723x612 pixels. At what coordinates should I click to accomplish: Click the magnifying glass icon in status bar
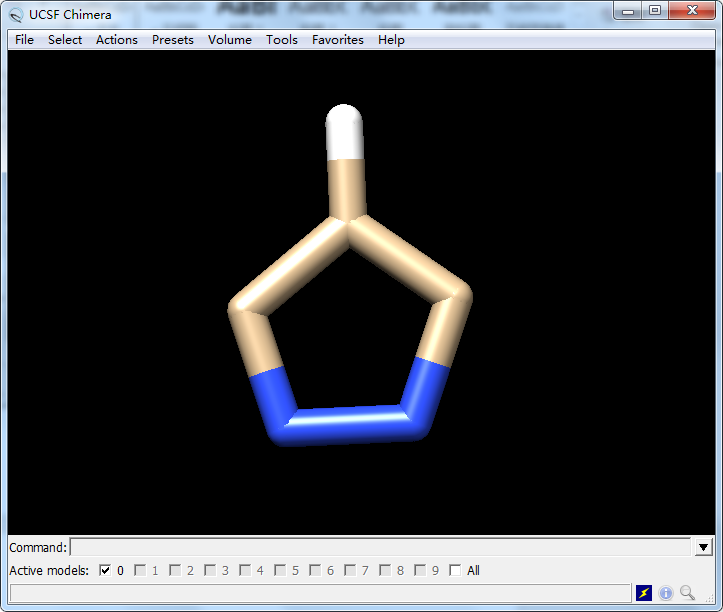[x=687, y=593]
